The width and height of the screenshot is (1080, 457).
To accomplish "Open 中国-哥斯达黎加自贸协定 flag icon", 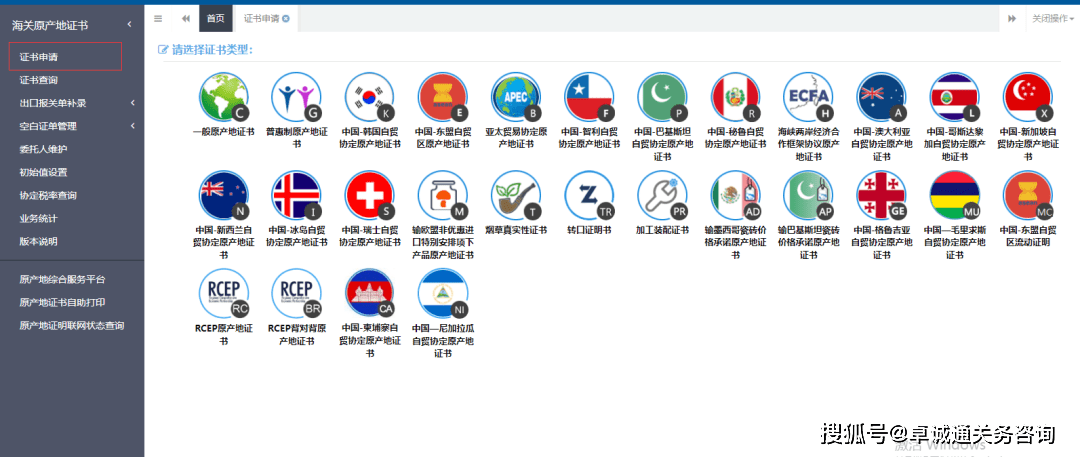I will 954,97.
